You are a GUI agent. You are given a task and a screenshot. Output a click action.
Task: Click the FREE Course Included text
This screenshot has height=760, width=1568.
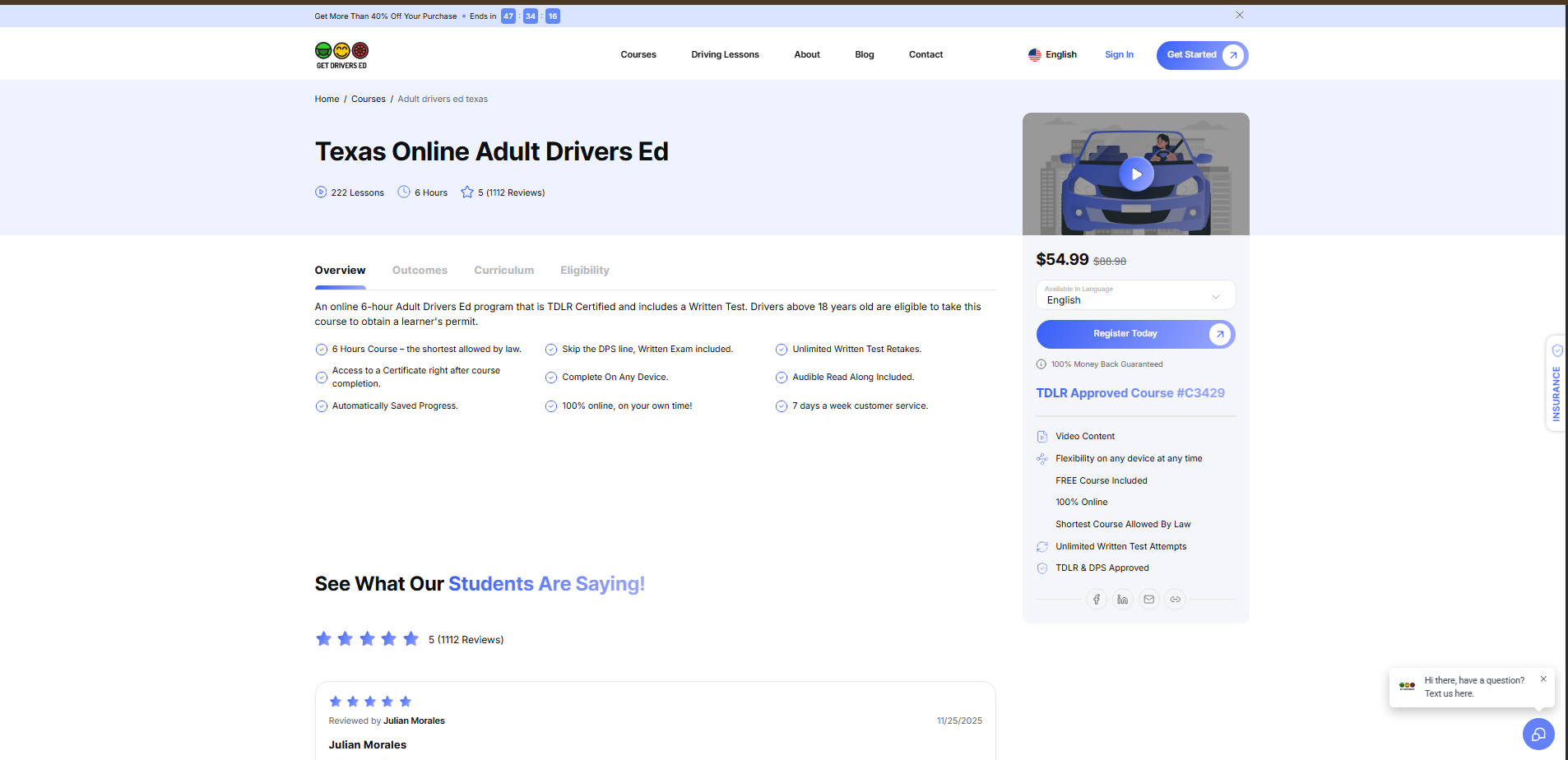1101,480
